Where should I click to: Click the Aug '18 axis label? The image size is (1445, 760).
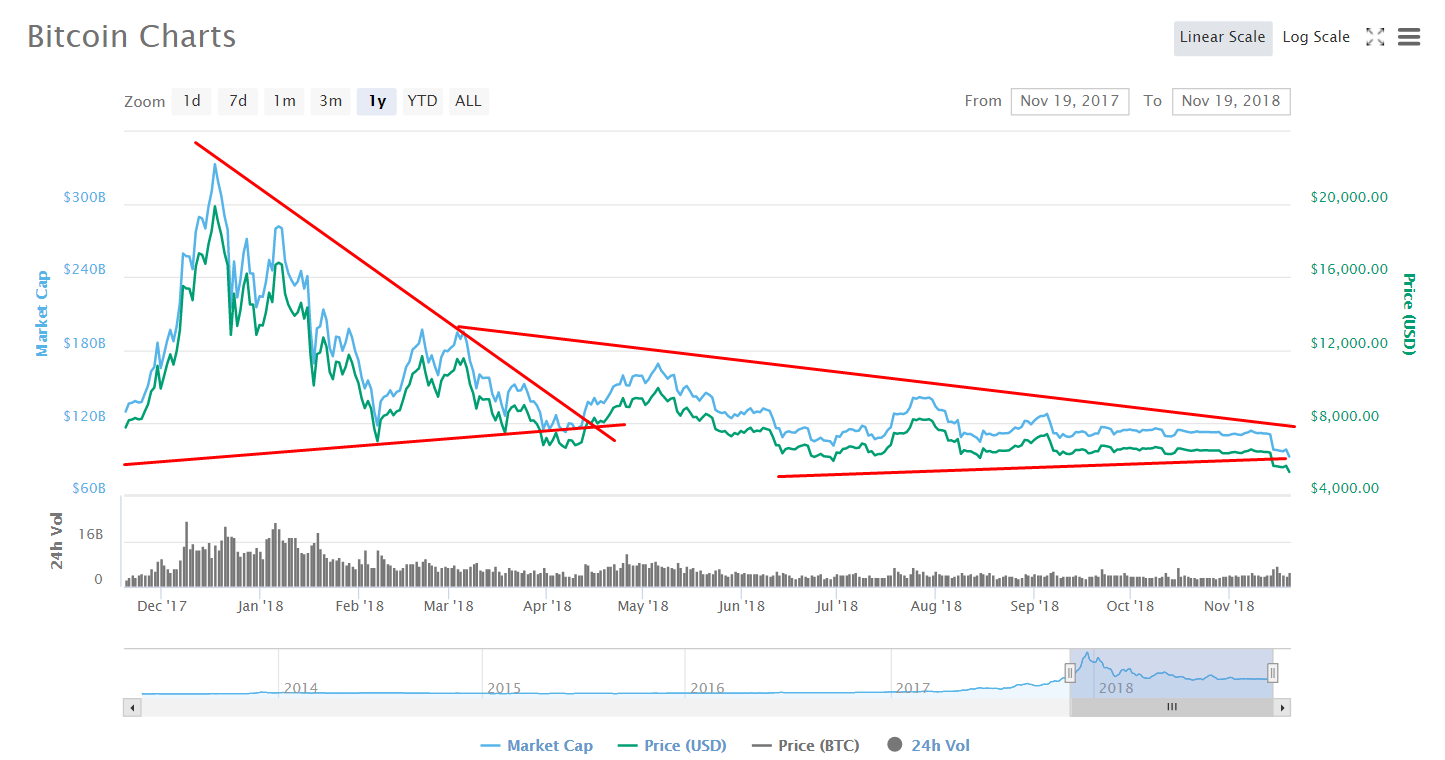pos(937,606)
